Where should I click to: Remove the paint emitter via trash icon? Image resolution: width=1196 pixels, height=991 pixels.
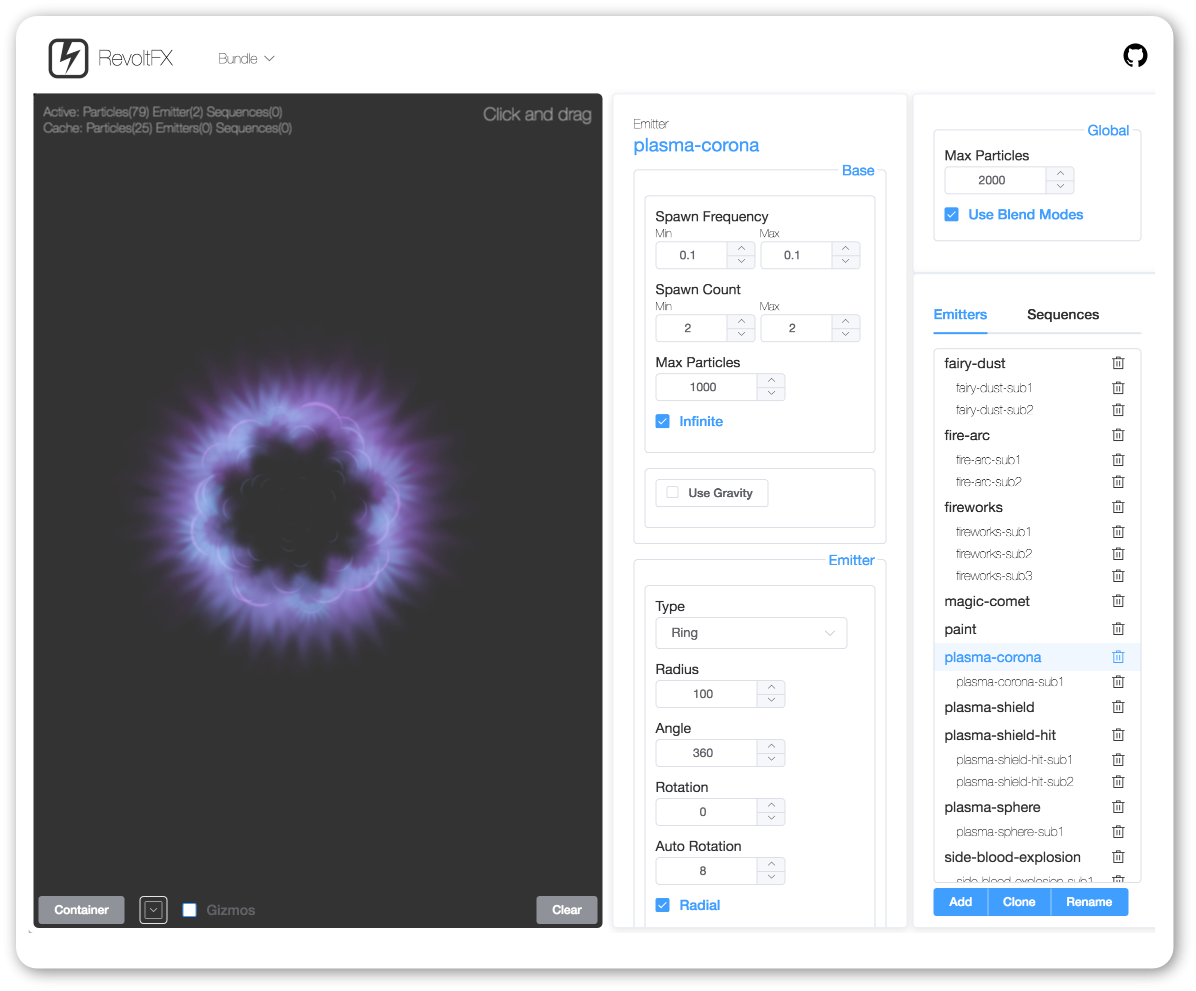[x=1118, y=629]
